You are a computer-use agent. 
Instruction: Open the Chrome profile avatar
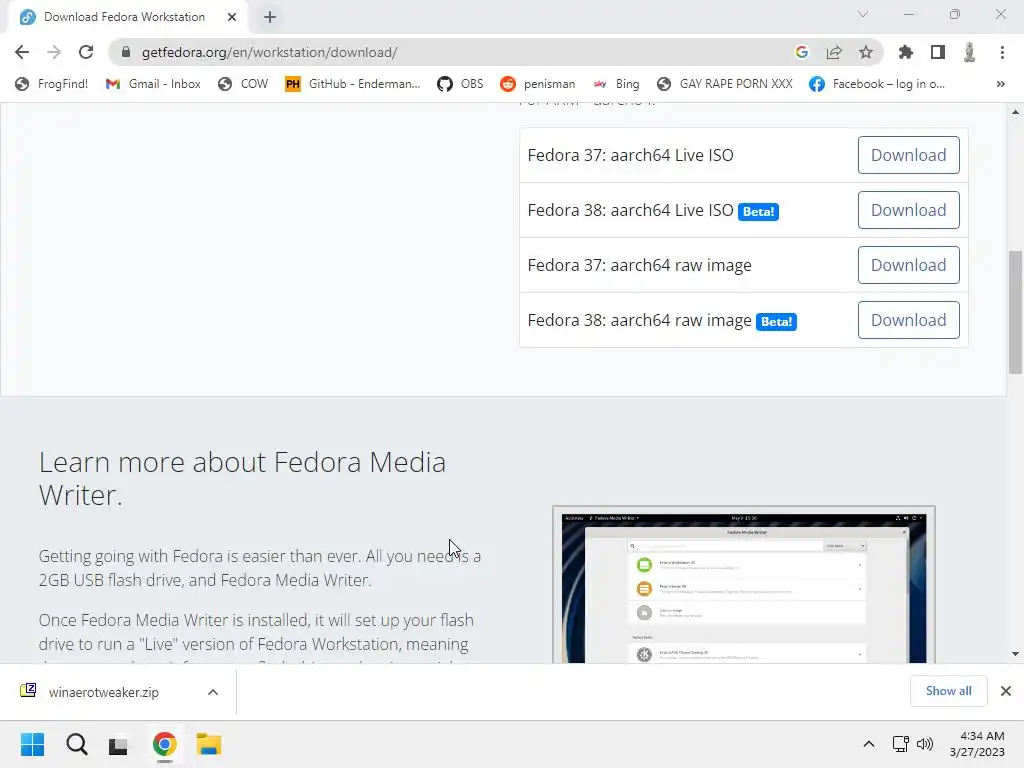(x=970, y=52)
